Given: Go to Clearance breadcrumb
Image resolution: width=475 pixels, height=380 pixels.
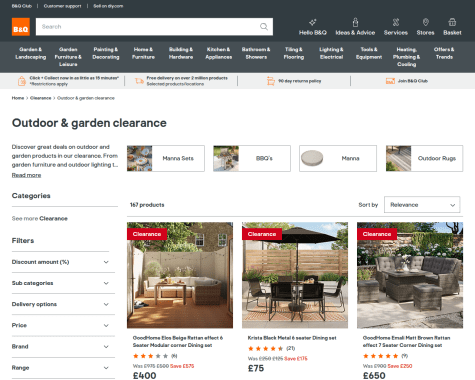Looking at the screenshot, I should (41, 98).
